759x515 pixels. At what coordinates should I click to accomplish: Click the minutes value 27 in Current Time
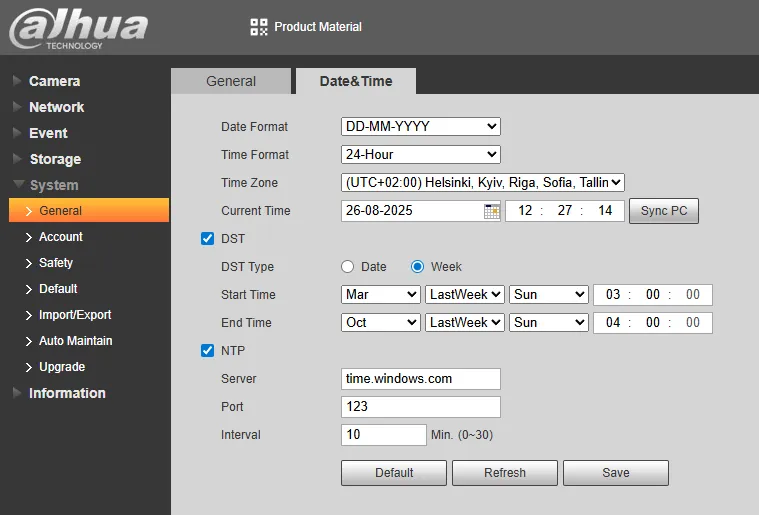tap(564, 211)
